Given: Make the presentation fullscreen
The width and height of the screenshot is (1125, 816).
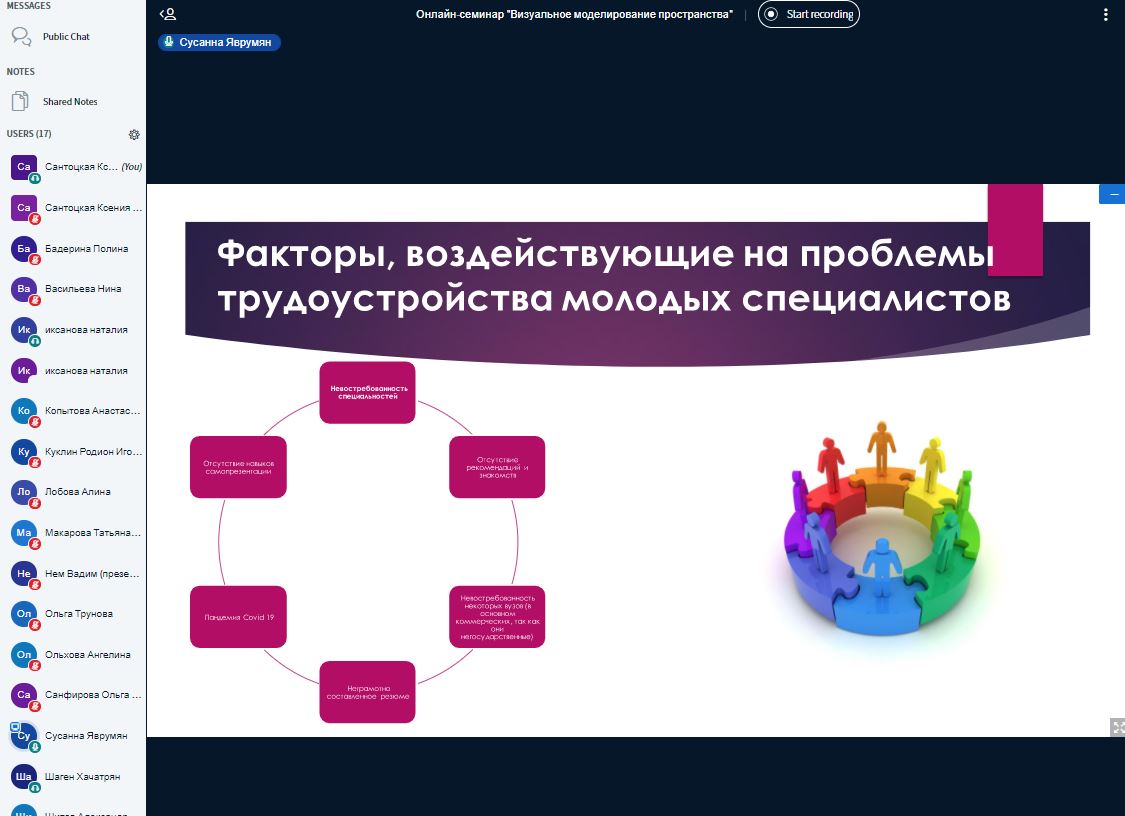Looking at the screenshot, I should pos(1116,726).
